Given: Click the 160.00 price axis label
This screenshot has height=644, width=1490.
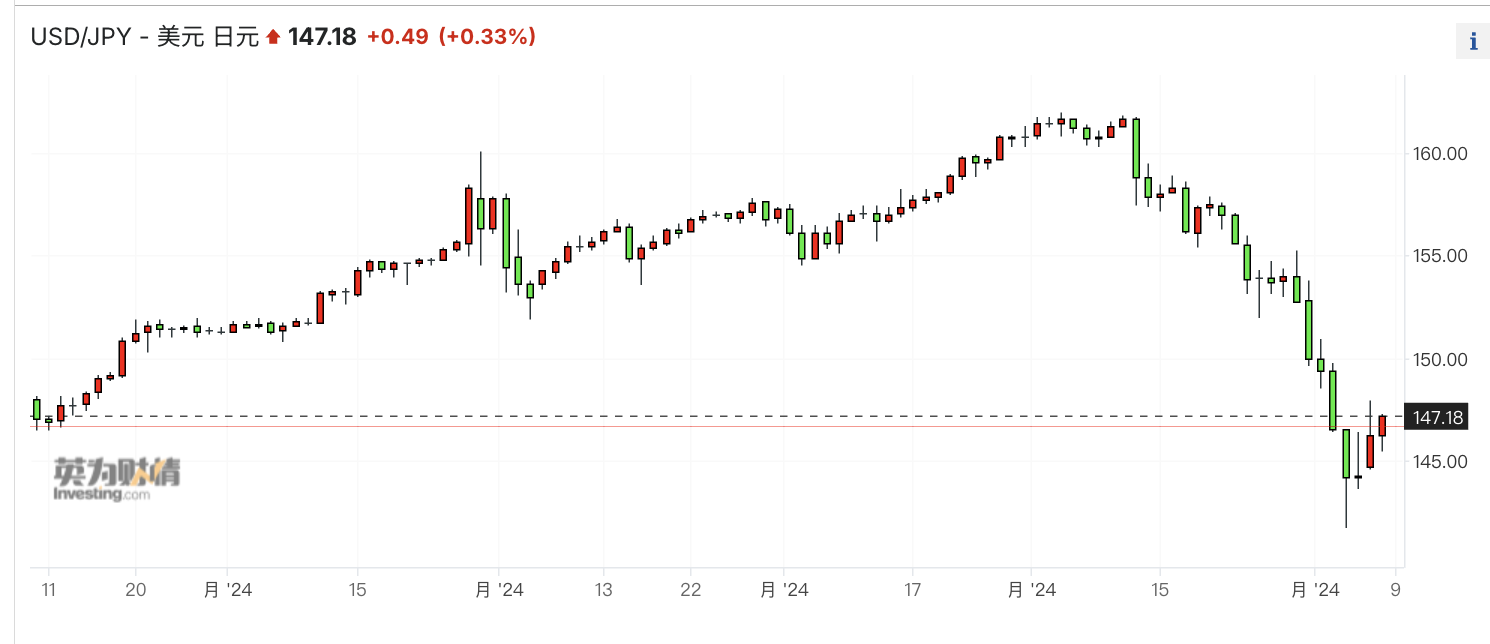Looking at the screenshot, I should [1441, 154].
